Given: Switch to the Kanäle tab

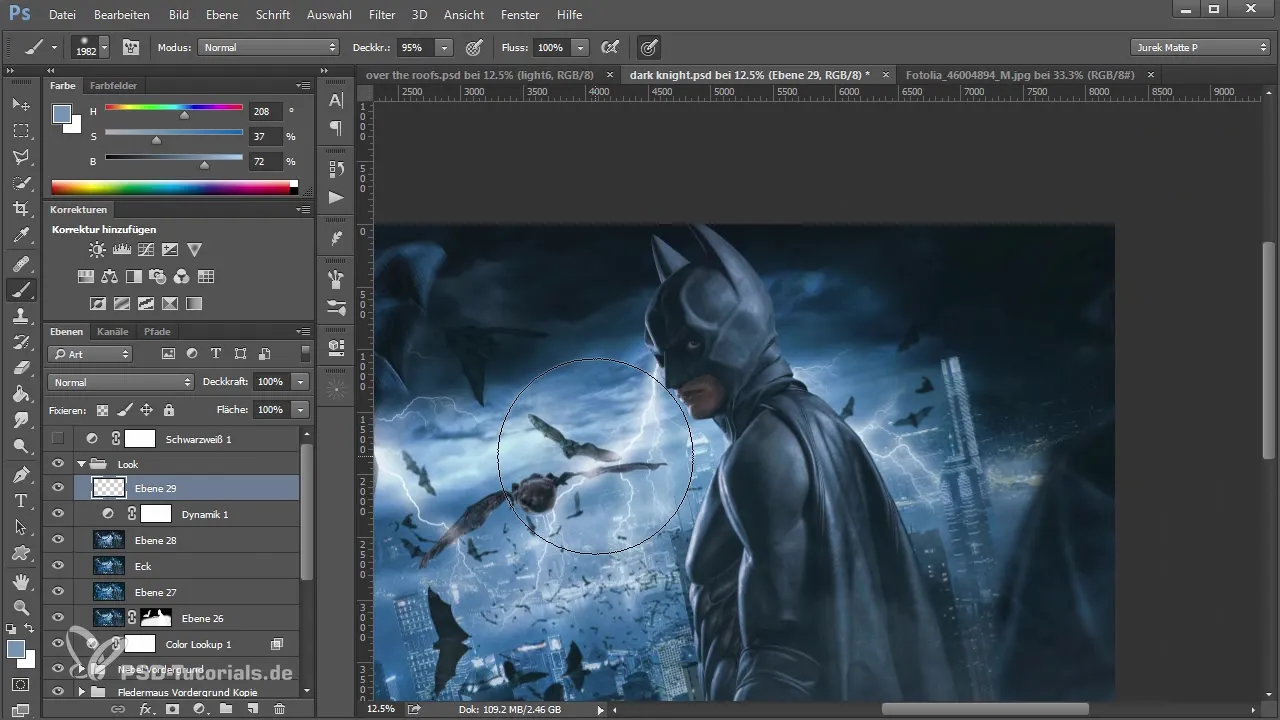Looking at the screenshot, I should coord(114,331).
